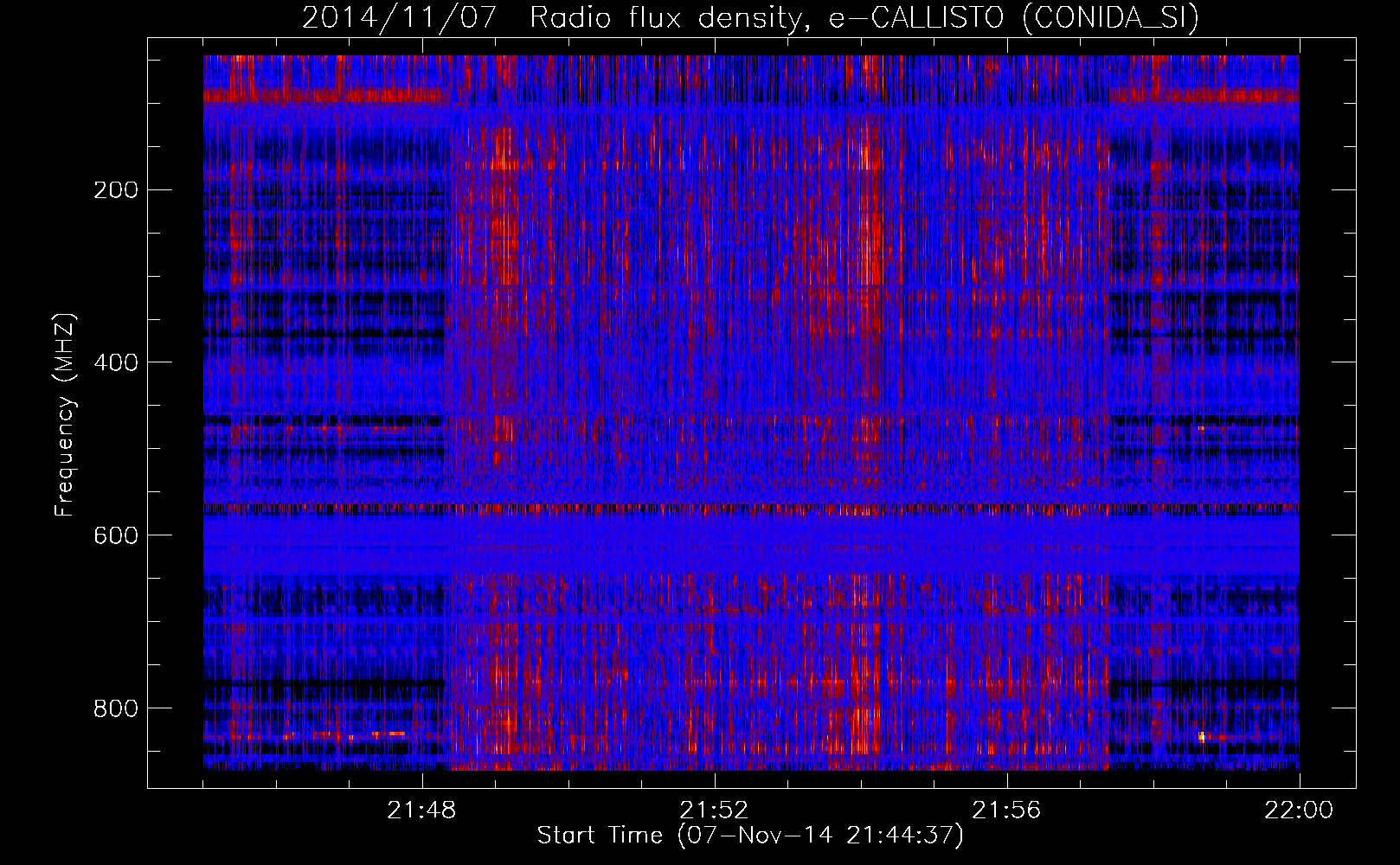Click the '800' frequency tick label
The height and width of the screenshot is (865, 1400).
point(116,708)
